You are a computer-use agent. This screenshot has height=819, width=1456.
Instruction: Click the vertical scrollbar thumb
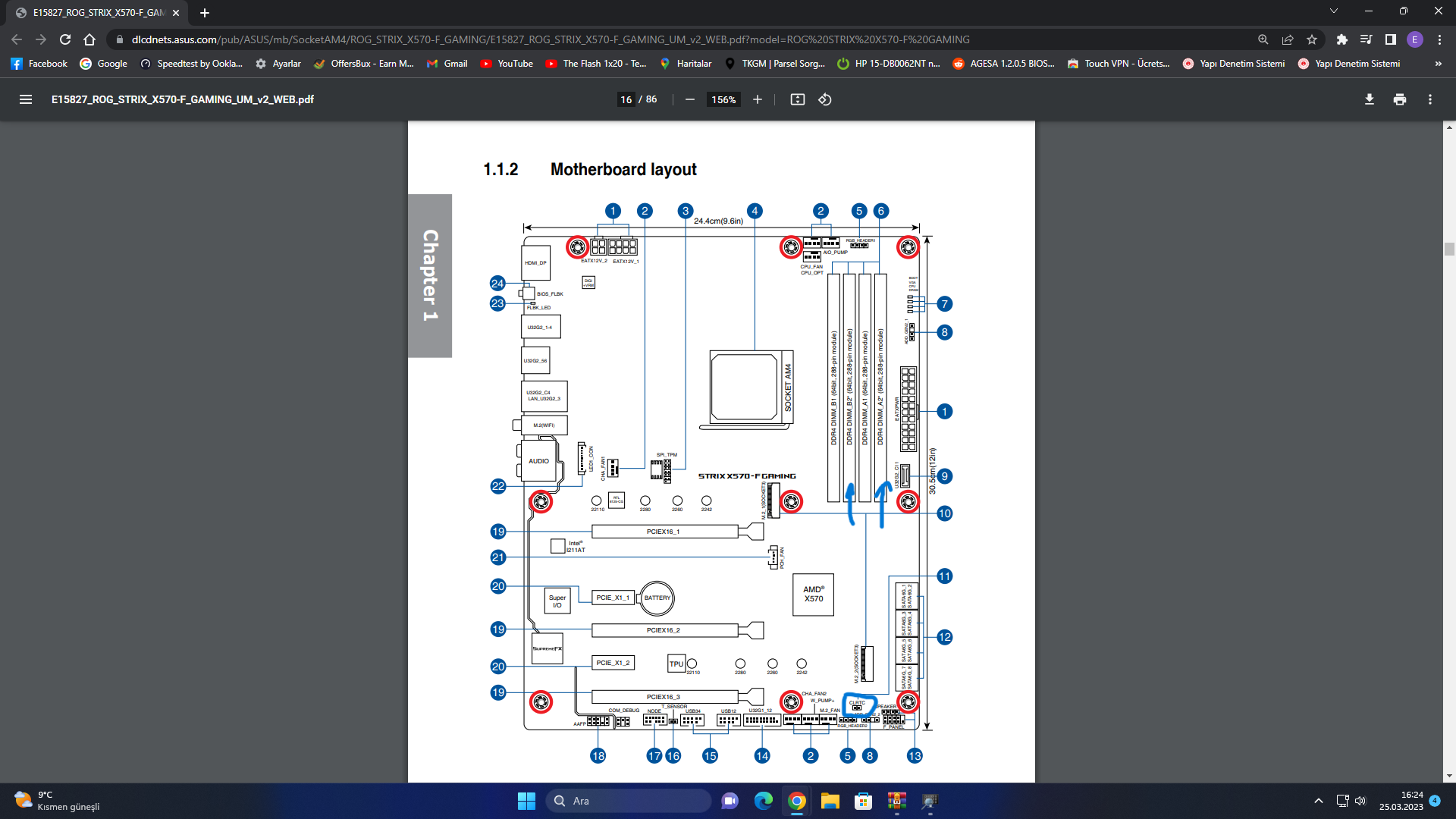point(1449,249)
